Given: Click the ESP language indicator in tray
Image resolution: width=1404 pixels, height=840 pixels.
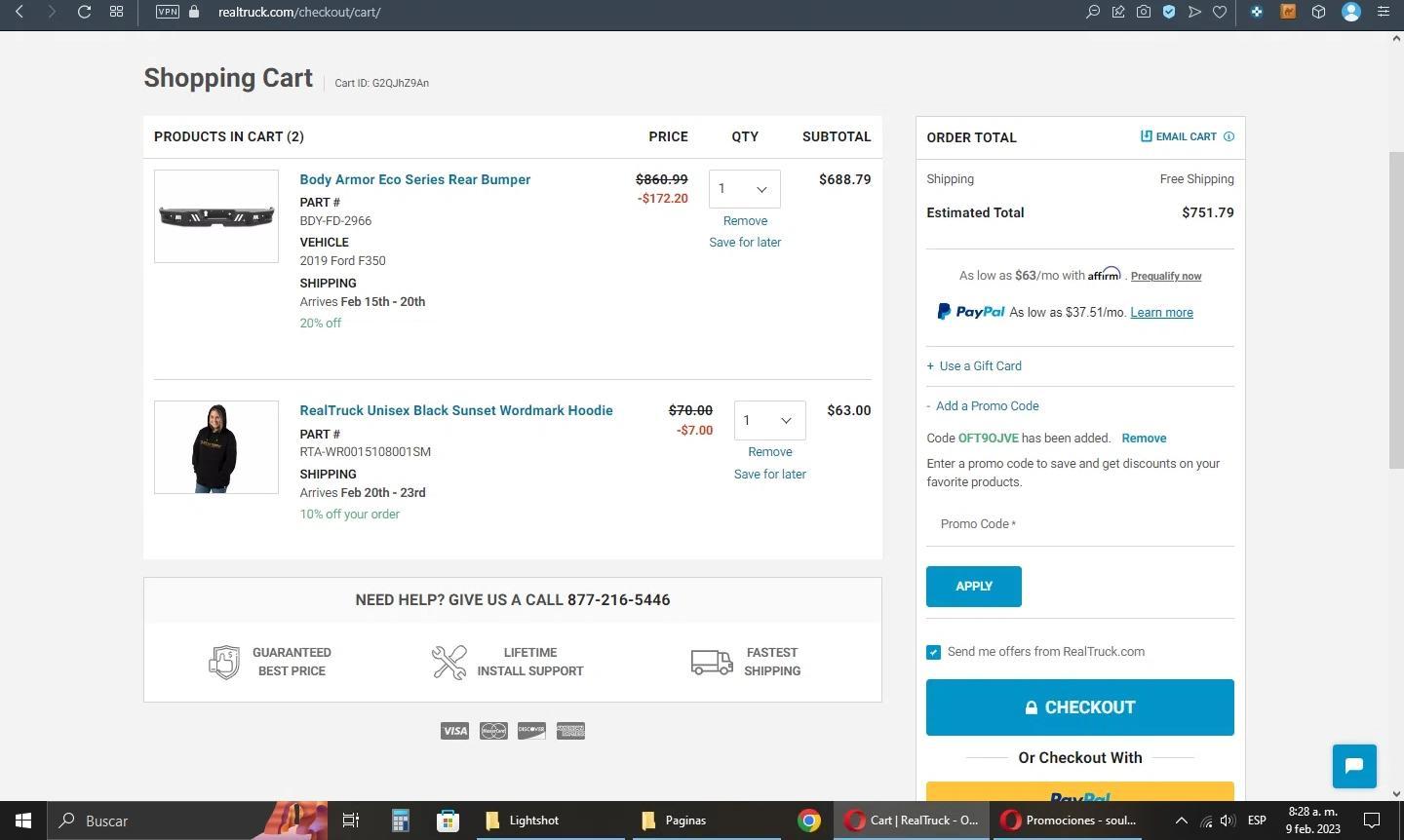Looking at the screenshot, I should [1257, 821].
